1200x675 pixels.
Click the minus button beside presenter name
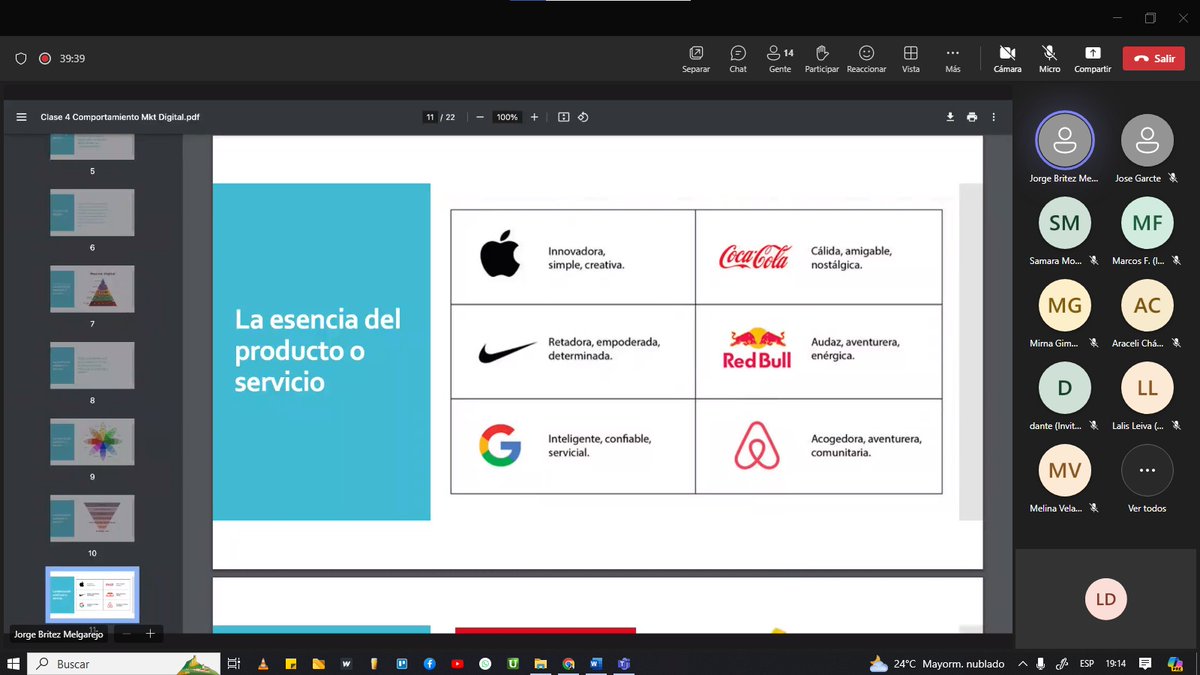126,634
